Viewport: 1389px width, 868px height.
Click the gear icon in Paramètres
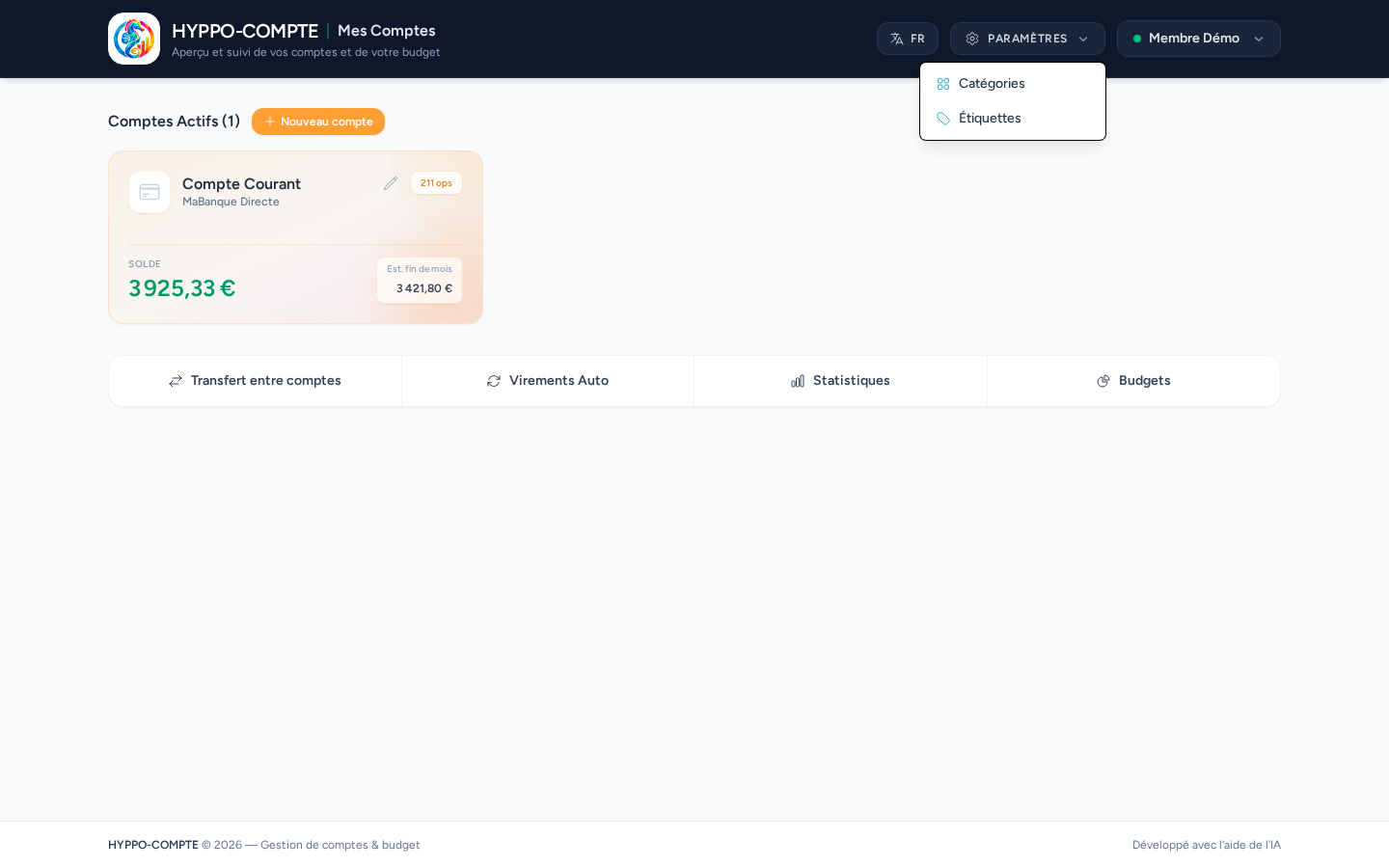972,39
